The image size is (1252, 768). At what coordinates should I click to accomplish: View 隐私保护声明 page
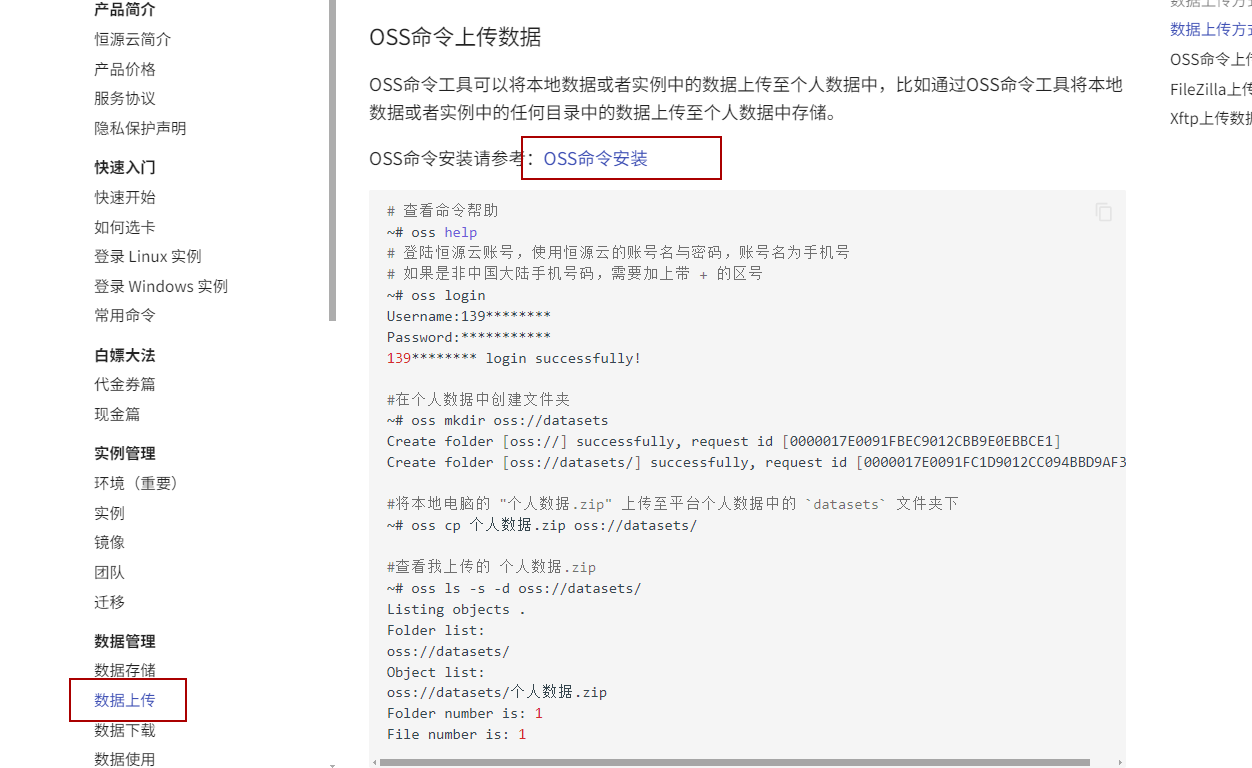pos(140,128)
